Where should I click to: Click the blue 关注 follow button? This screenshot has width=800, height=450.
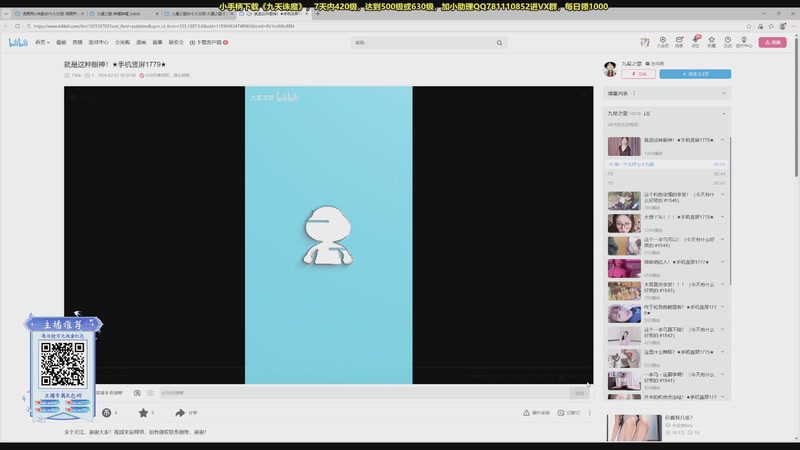click(694, 74)
